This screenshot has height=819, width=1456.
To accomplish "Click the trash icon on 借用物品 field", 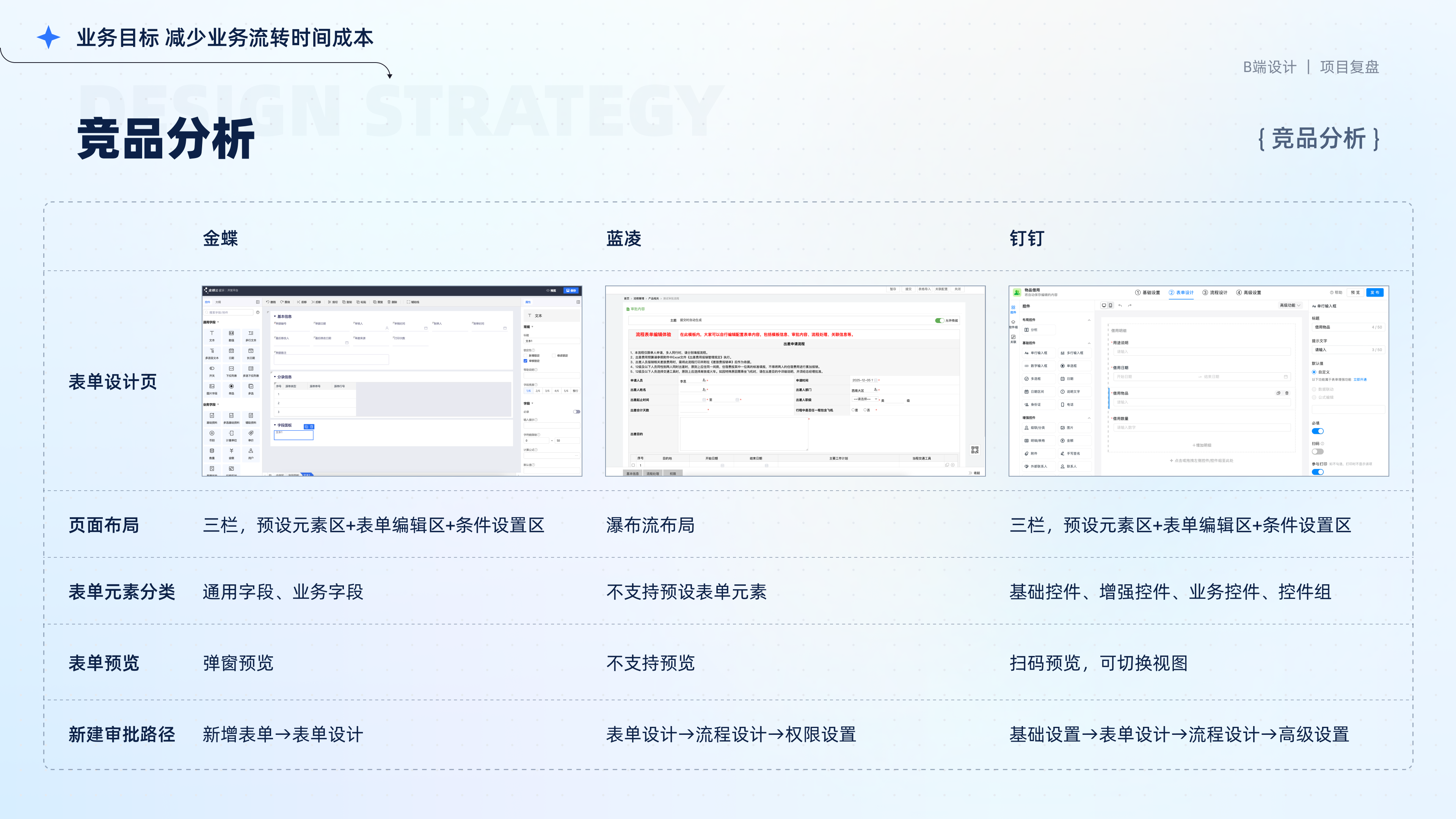I will [x=1287, y=393].
